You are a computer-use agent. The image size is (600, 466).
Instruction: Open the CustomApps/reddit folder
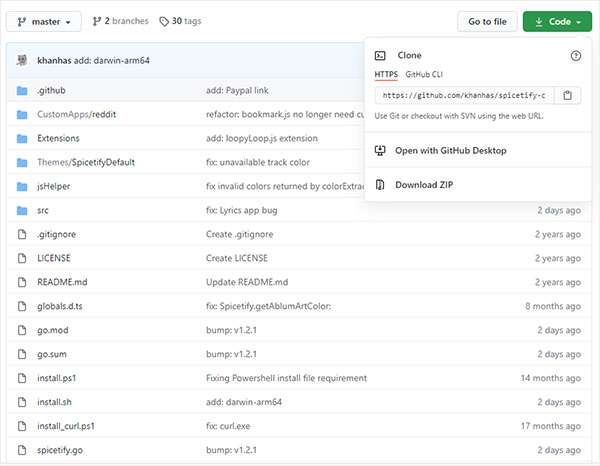coord(76,114)
